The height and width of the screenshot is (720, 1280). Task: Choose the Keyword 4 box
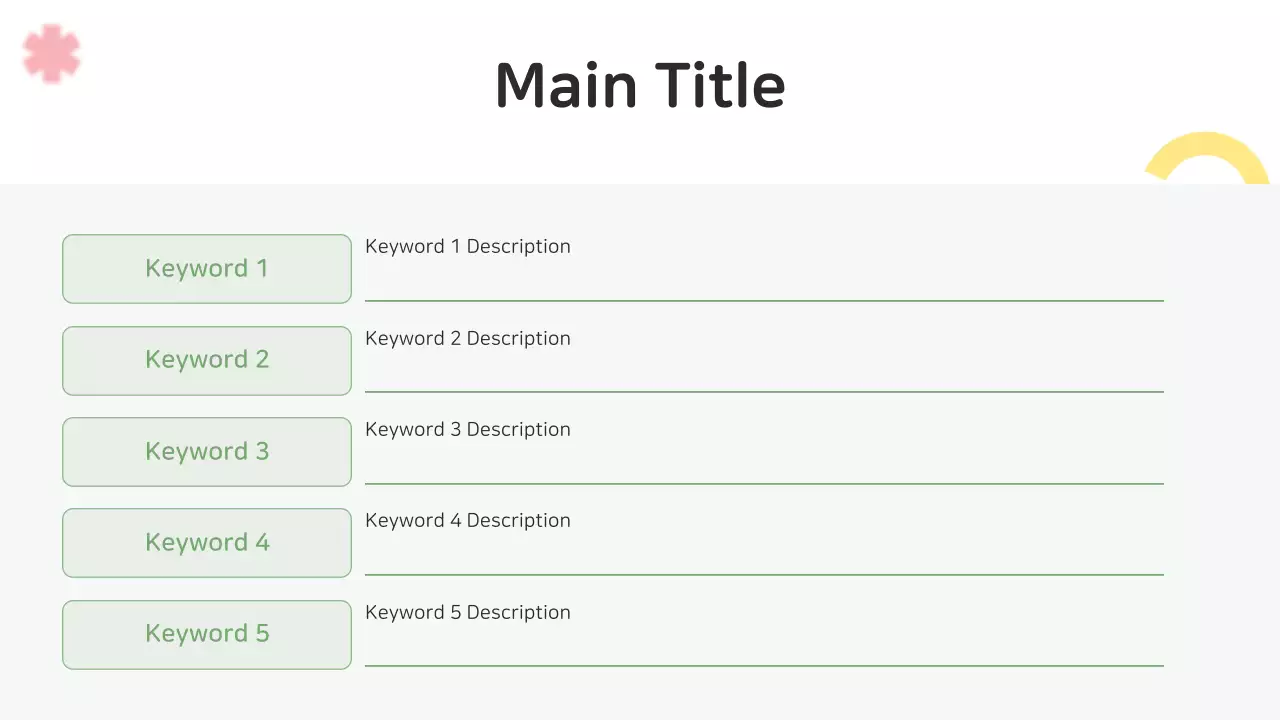pyautogui.click(x=207, y=543)
